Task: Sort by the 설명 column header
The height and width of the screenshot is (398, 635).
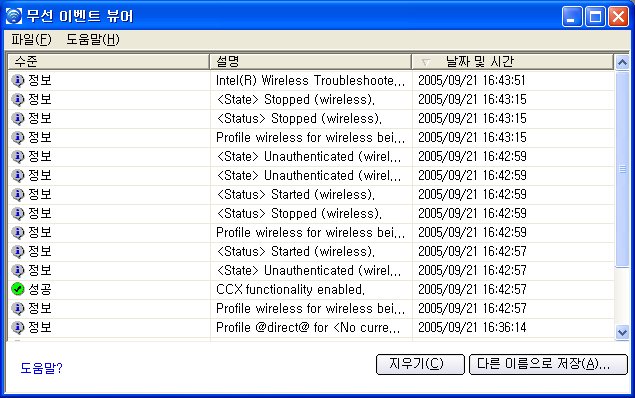Action: click(310, 62)
